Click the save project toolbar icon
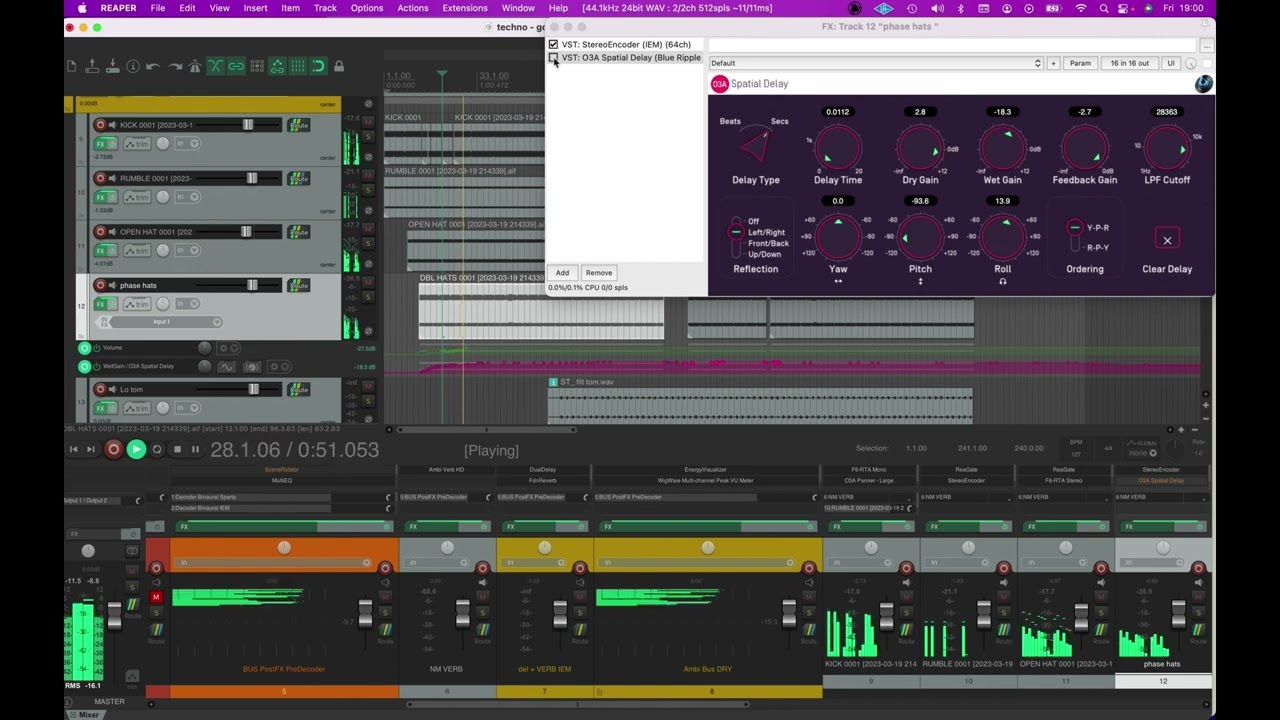This screenshot has height=720, width=1280. click(112, 66)
